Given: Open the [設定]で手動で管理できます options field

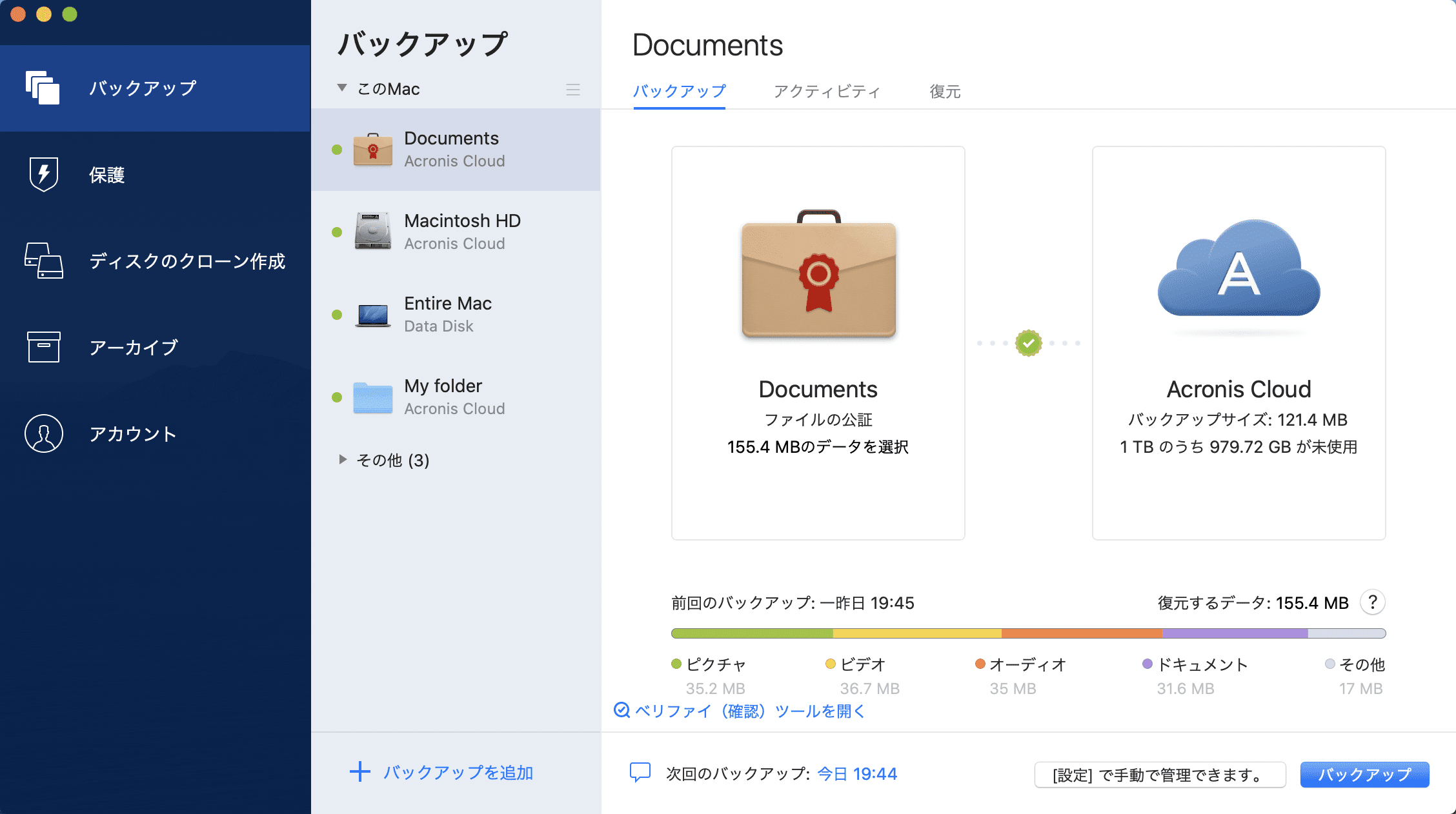Looking at the screenshot, I should (1160, 775).
